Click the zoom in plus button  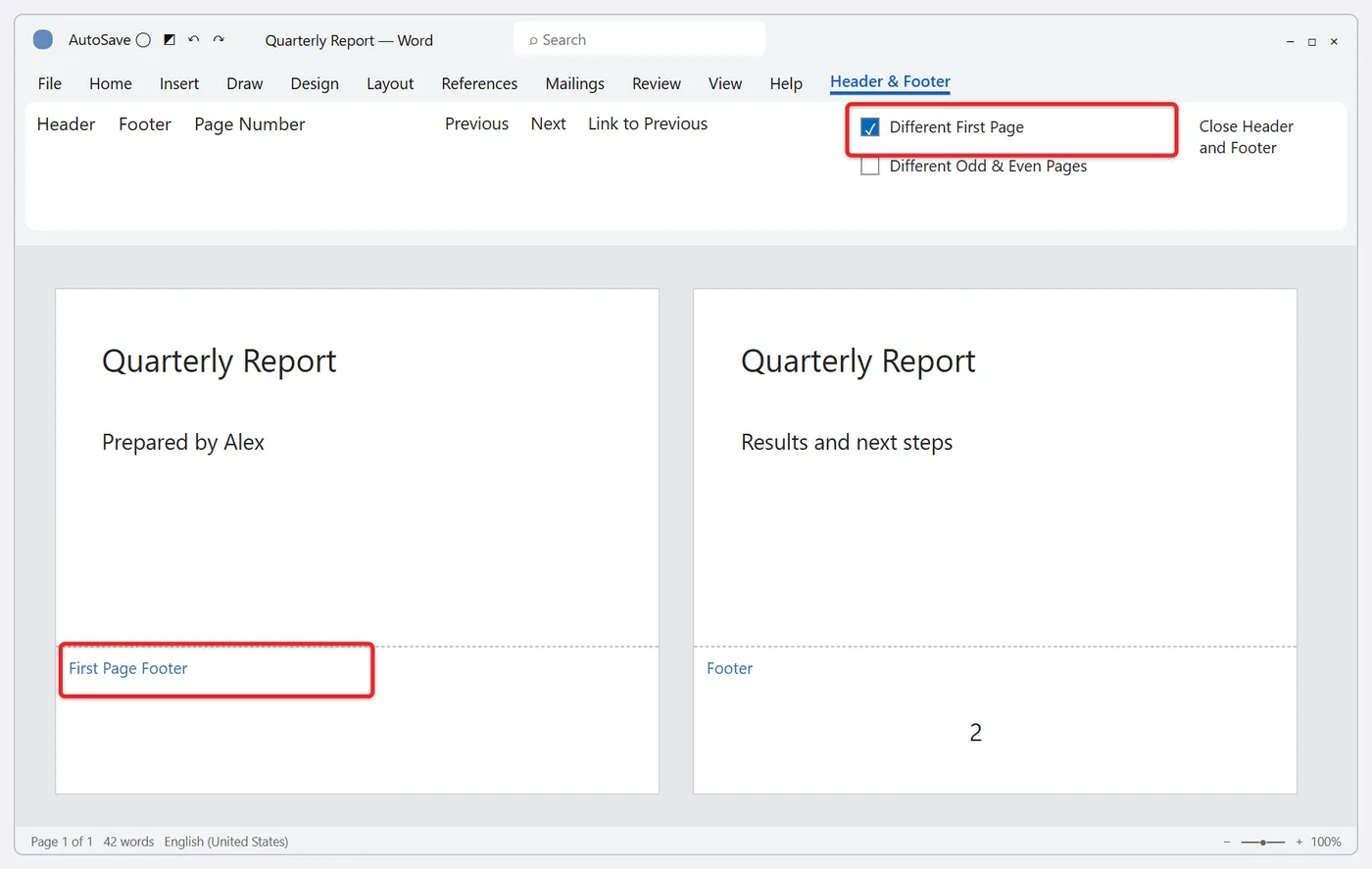(x=1299, y=842)
